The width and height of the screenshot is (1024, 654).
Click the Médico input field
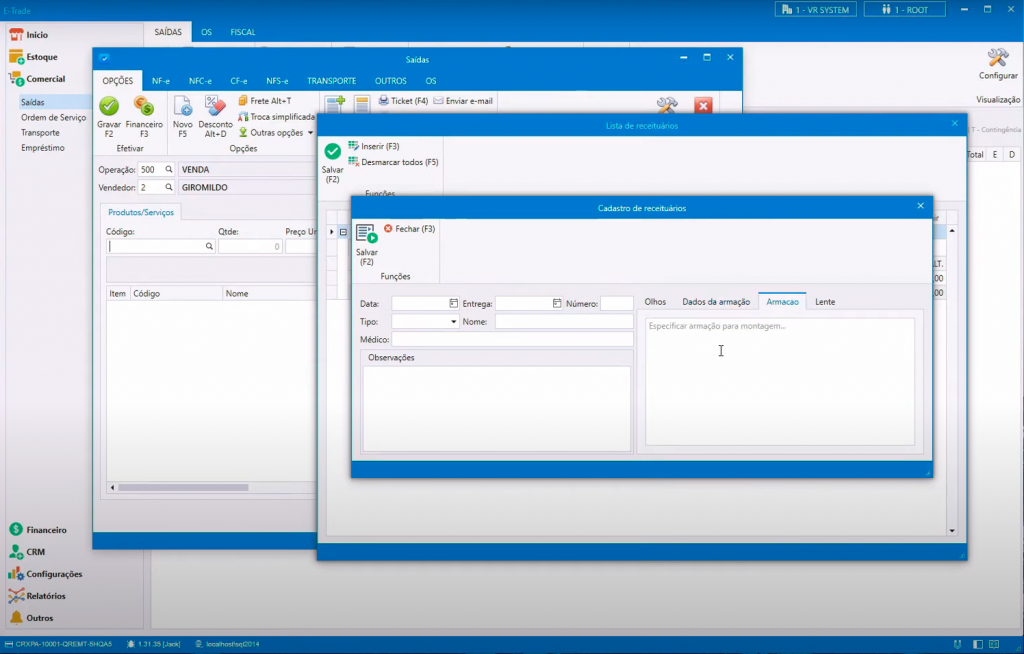click(x=512, y=340)
